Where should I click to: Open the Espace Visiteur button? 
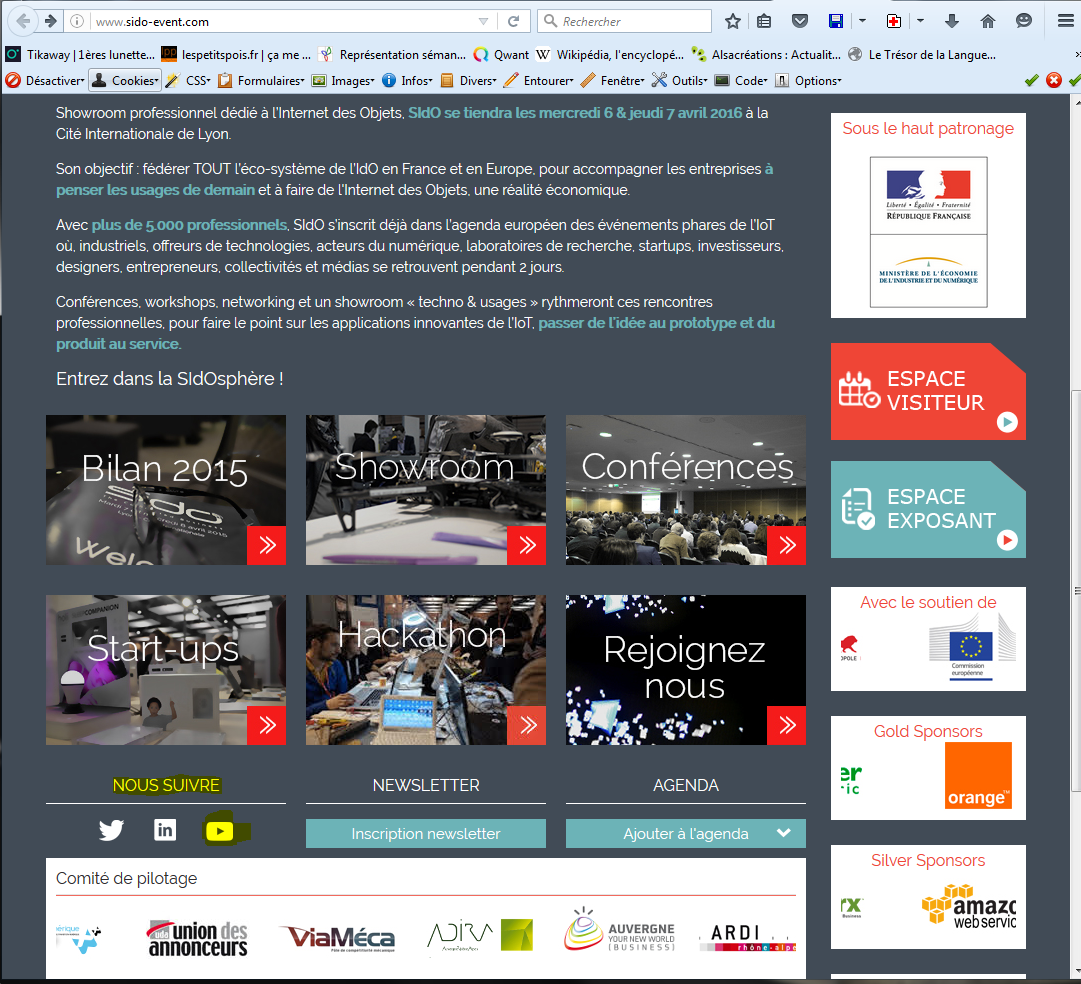click(927, 391)
